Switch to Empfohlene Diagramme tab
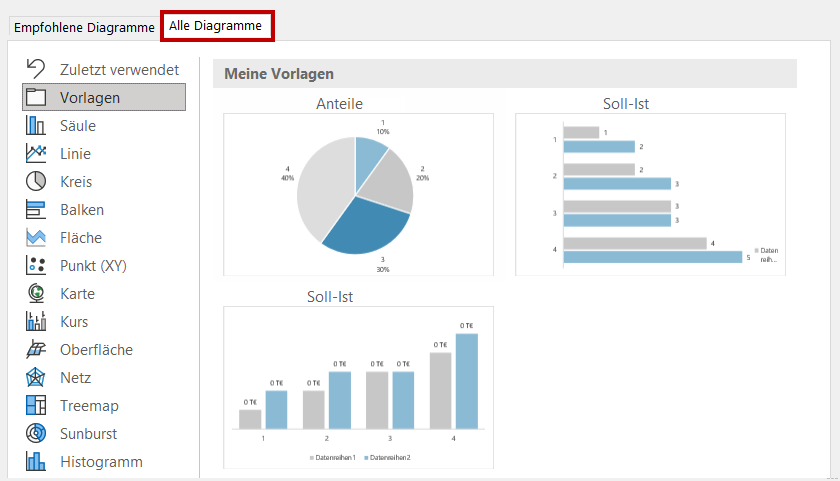 point(83,28)
